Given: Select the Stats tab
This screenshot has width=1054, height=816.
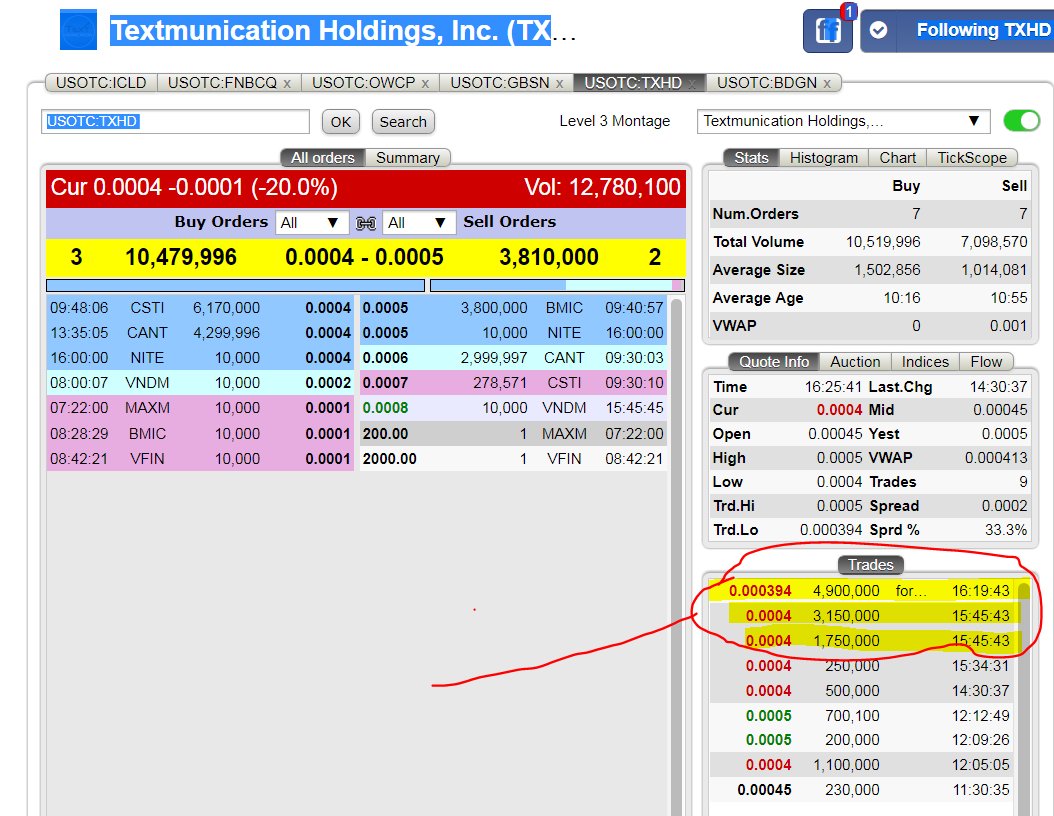Looking at the screenshot, I should click(x=751, y=157).
